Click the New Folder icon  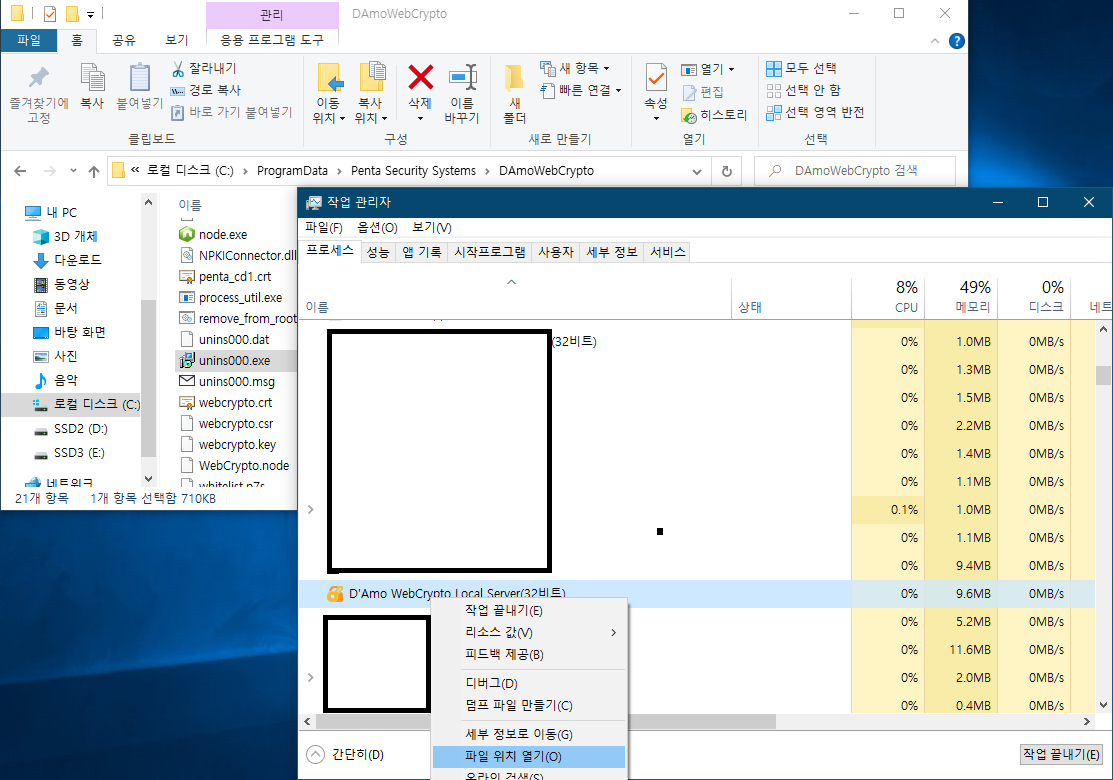[514, 77]
